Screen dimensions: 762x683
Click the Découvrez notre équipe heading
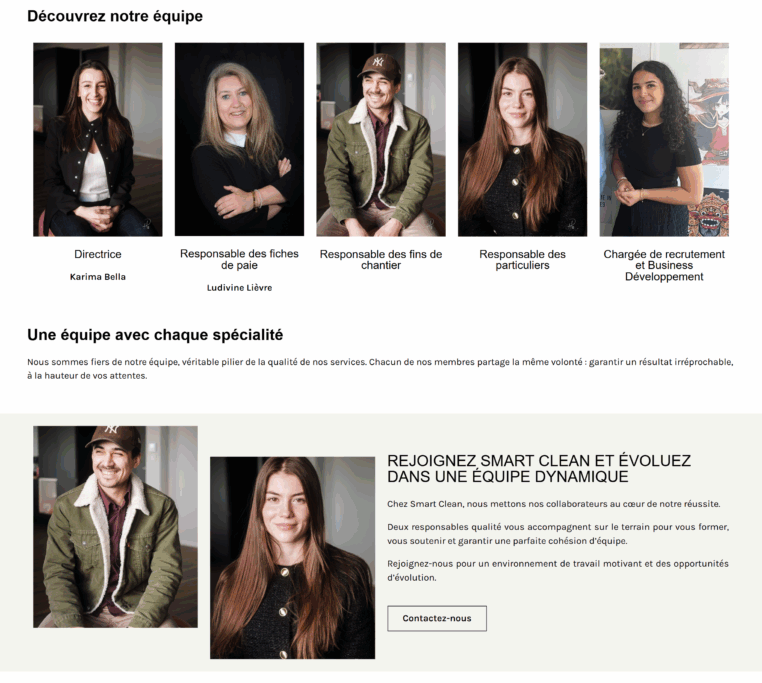click(115, 16)
